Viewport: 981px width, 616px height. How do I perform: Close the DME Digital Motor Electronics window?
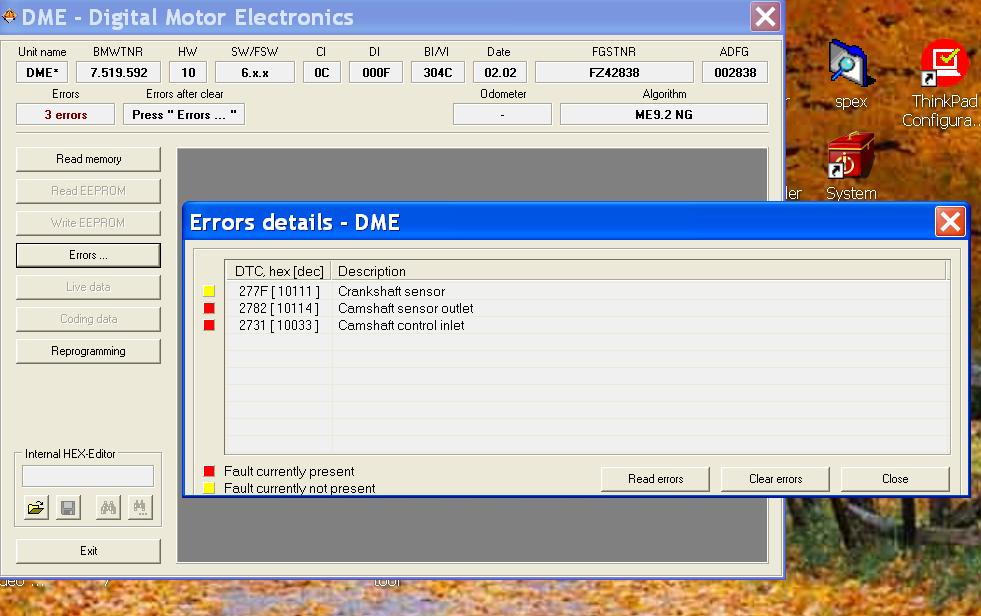point(765,17)
